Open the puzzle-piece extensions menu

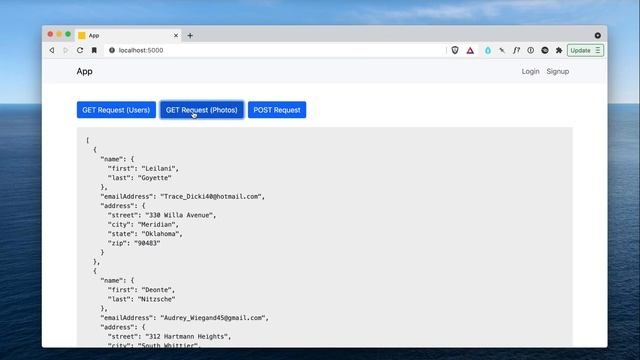[559, 50]
